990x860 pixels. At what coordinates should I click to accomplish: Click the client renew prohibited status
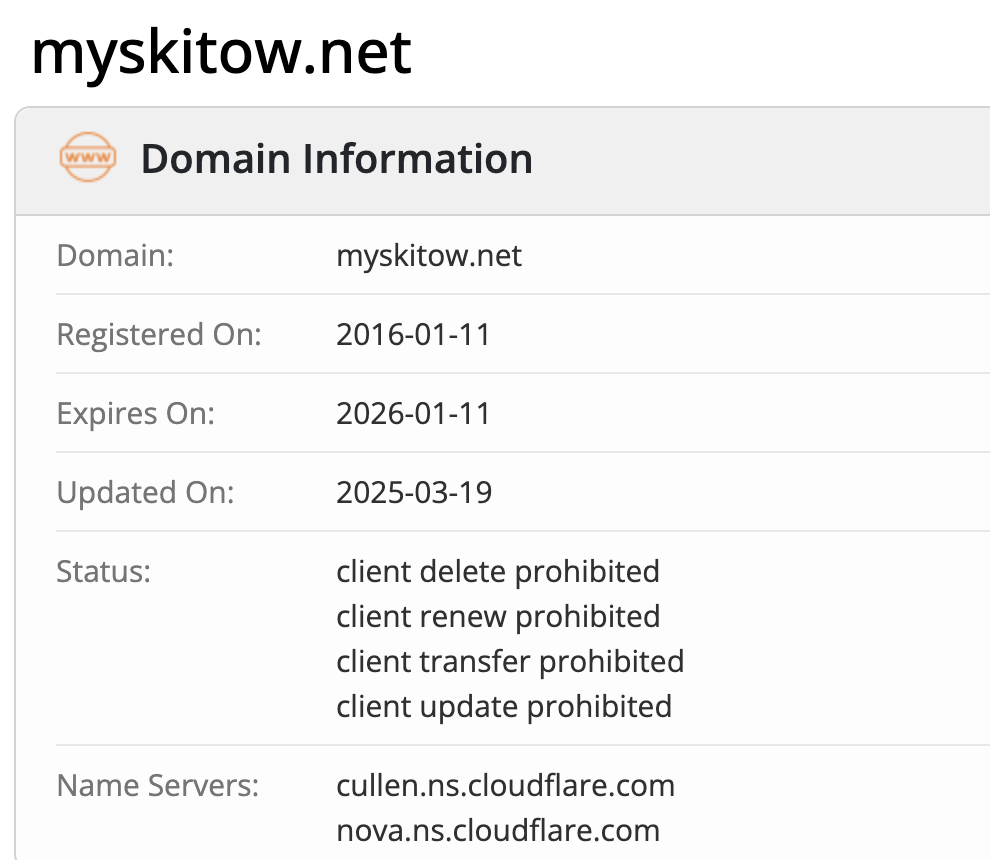pyautogui.click(x=498, y=617)
